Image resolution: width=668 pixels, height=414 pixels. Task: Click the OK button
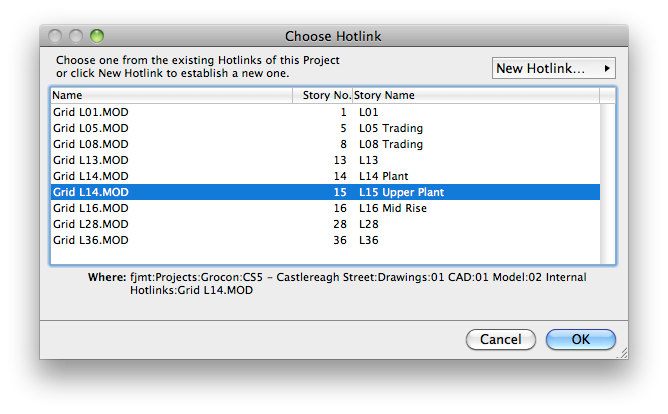(580, 339)
